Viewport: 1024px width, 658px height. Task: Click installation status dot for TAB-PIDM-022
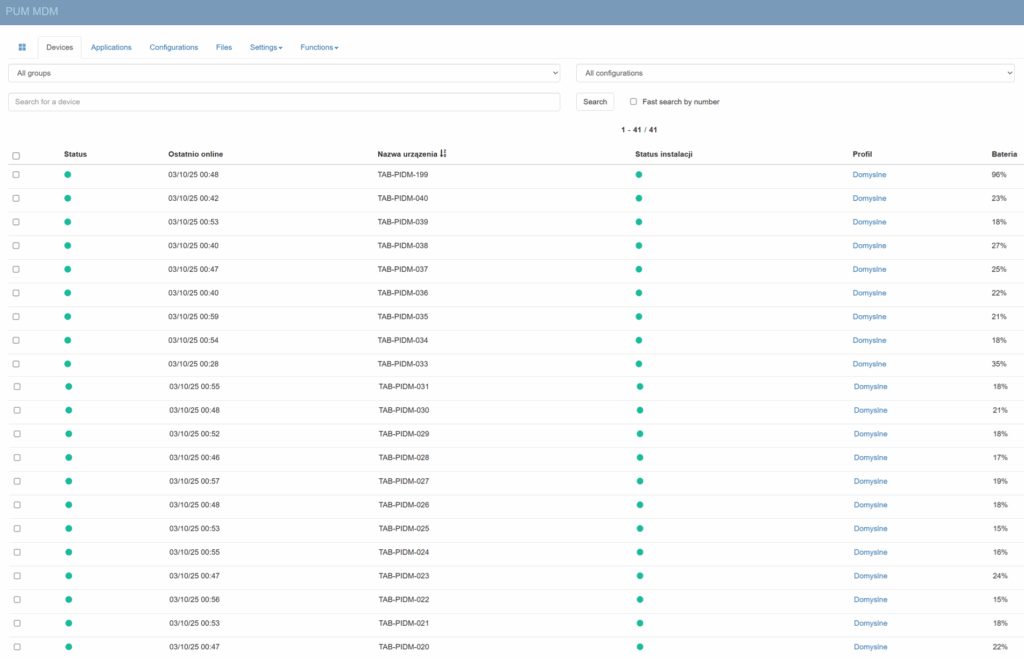point(640,599)
